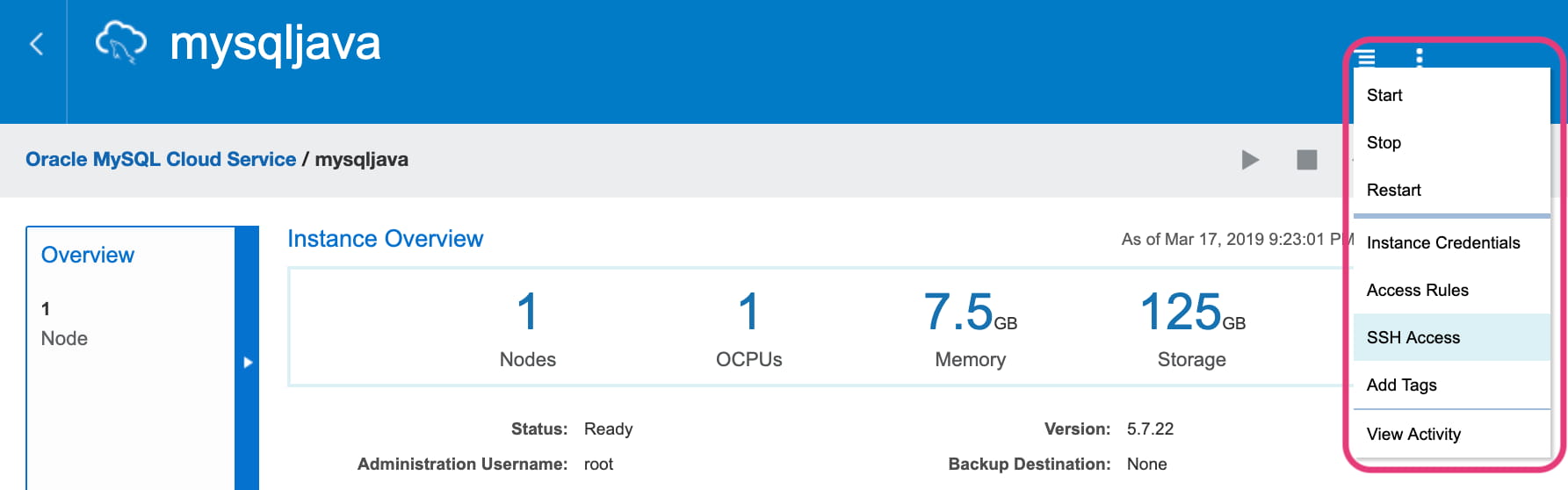Click Add Tags menu option
1568x490 pixels.
coord(1452,385)
